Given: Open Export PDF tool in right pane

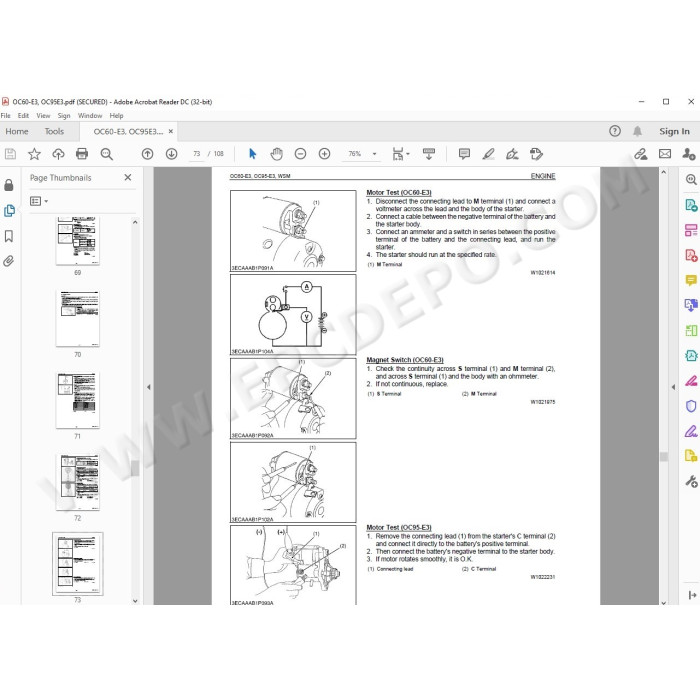Looking at the screenshot, I should (691, 205).
